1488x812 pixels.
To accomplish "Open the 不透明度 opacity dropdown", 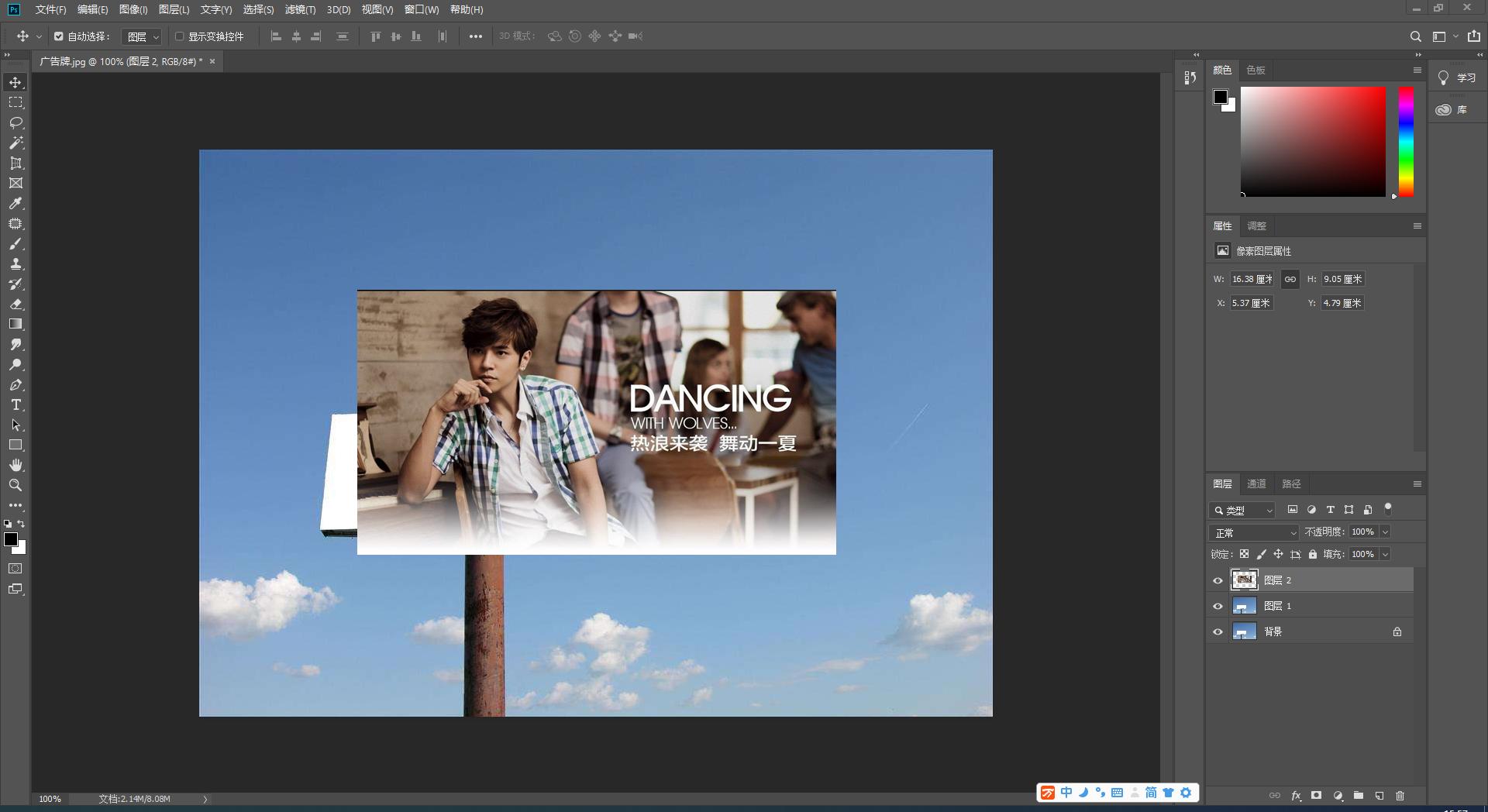I will click(x=1384, y=532).
